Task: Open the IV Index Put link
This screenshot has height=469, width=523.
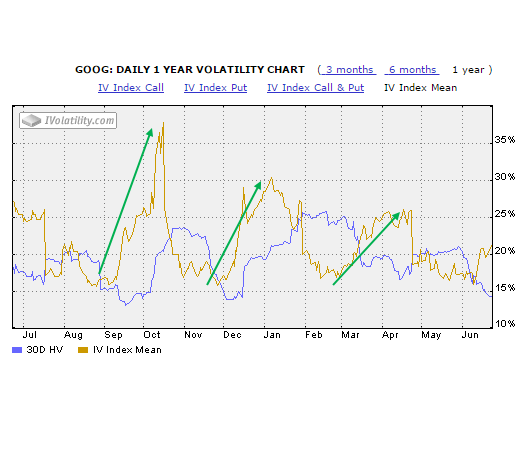Action: (x=215, y=88)
